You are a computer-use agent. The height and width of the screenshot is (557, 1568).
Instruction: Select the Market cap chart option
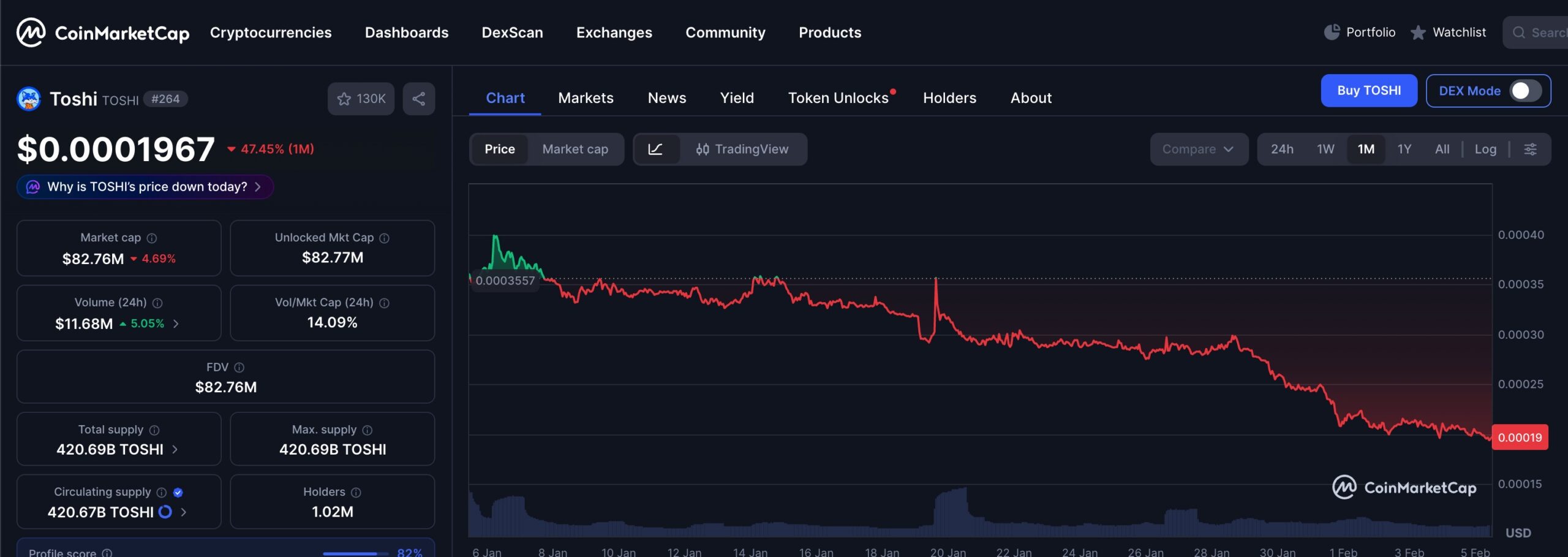[x=575, y=149]
